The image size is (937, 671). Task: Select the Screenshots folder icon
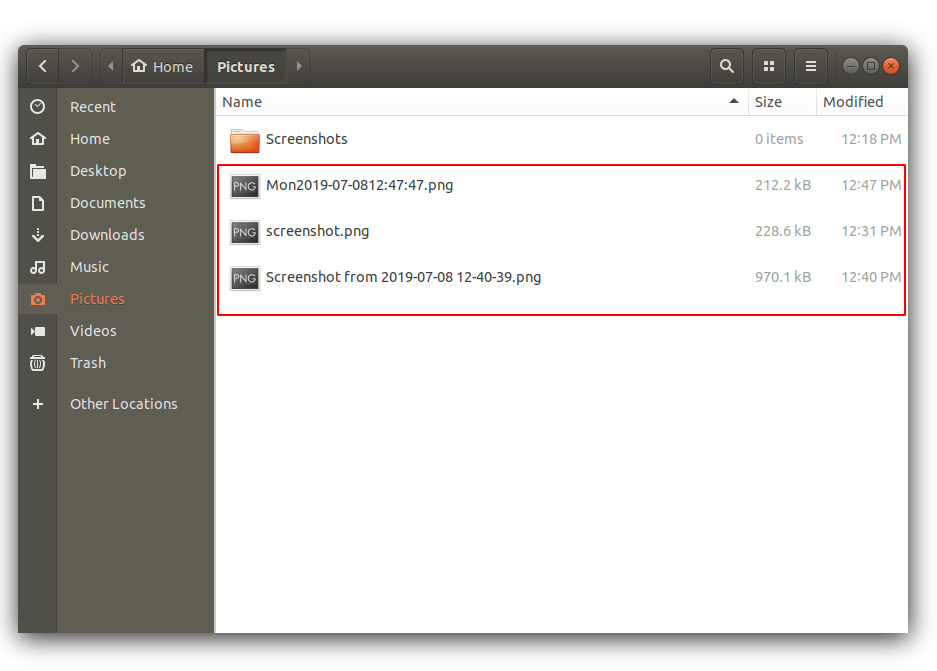244,141
